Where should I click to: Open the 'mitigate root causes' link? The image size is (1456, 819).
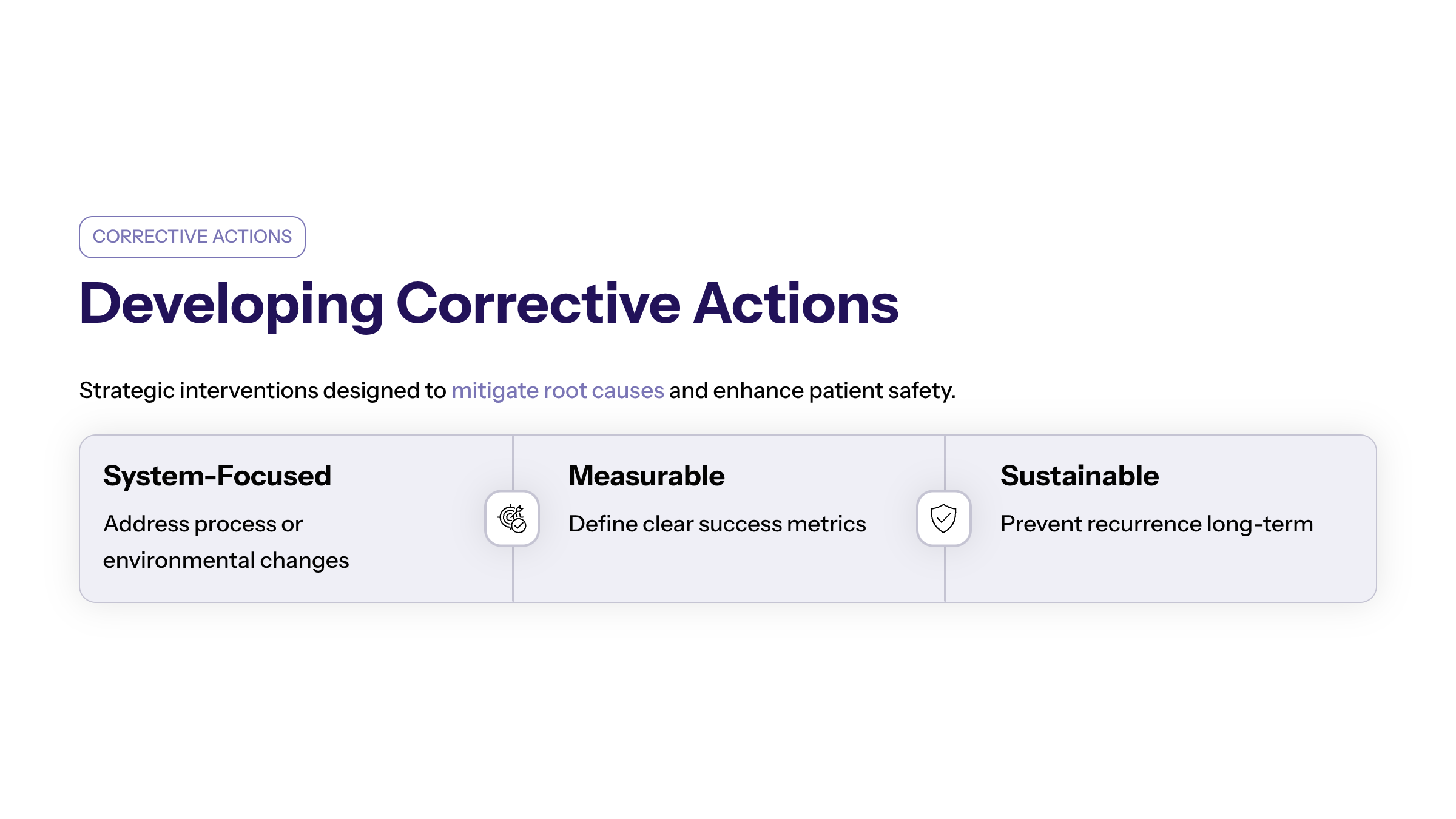[x=558, y=391]
